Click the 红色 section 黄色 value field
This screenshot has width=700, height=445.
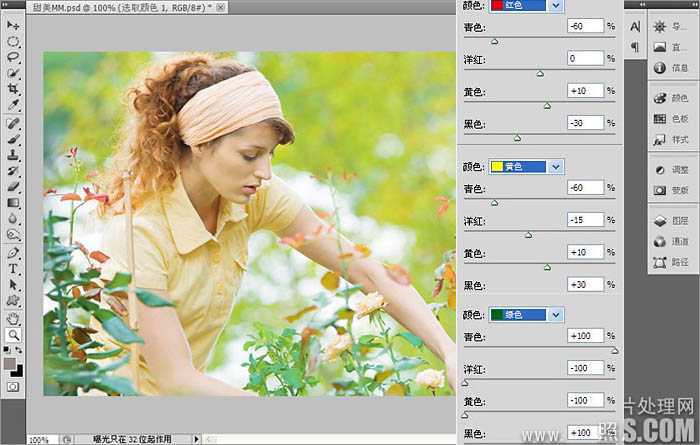click(x=585, y=91)
